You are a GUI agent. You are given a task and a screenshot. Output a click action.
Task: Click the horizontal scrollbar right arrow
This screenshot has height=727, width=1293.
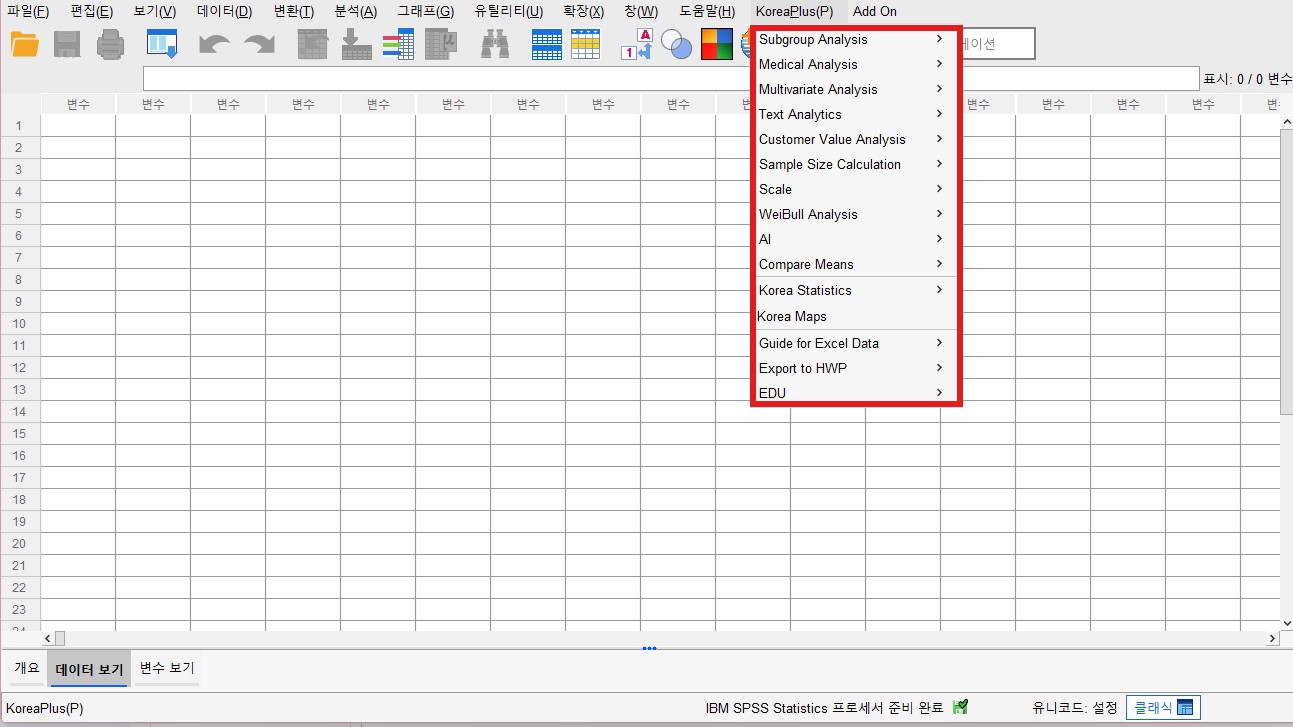(x=1273, y=638)
